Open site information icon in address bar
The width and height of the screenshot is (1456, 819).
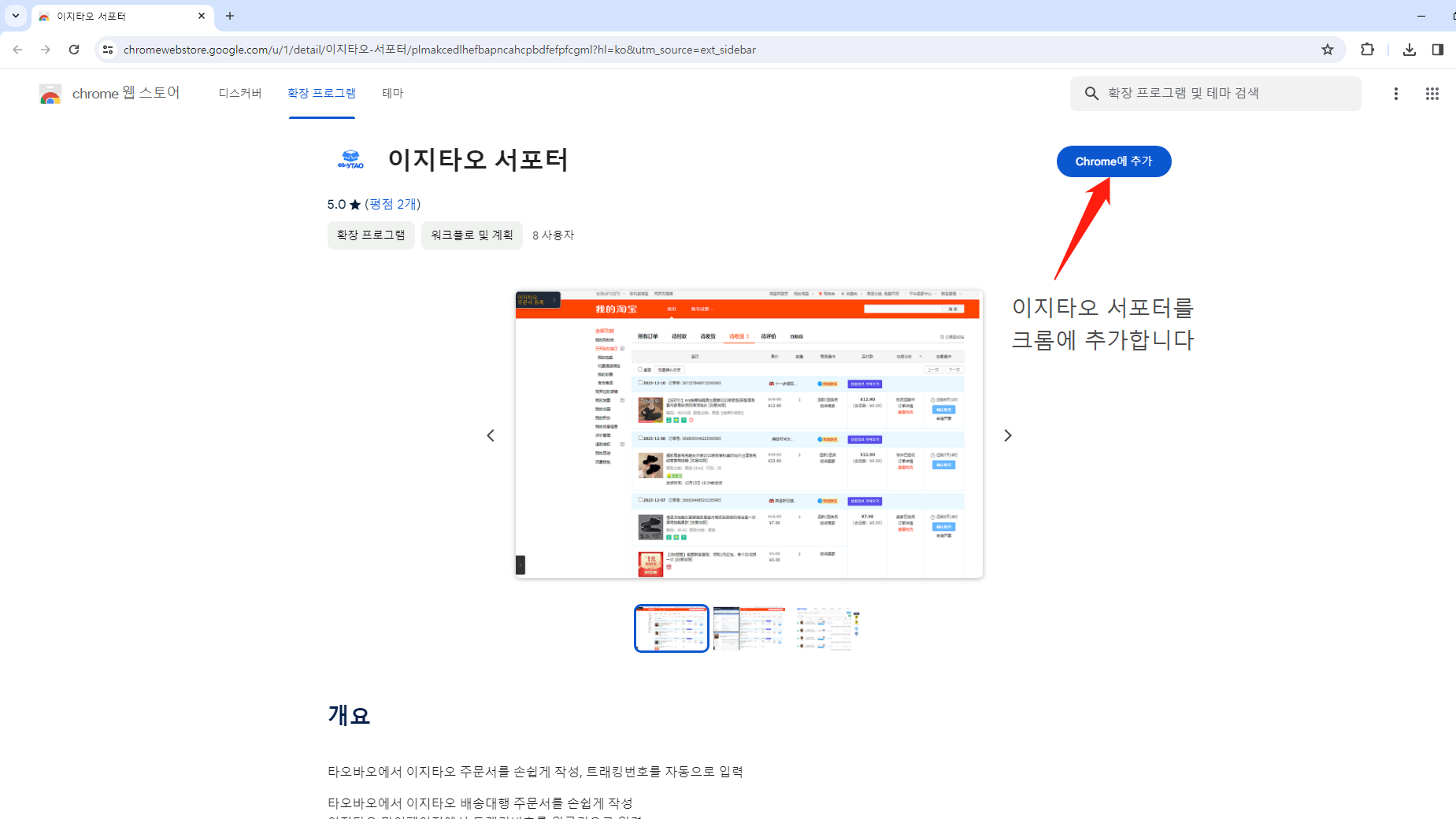click(108, 50)
